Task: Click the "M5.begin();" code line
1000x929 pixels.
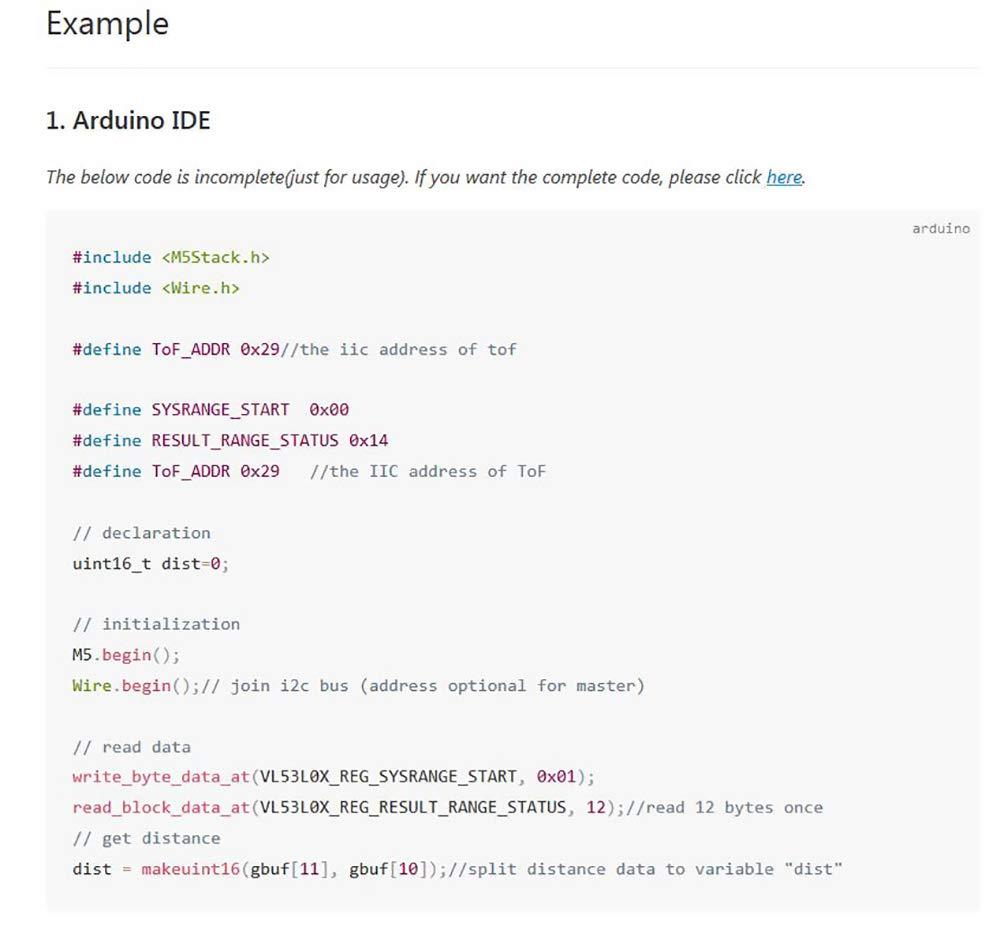Action: point(126,655)
